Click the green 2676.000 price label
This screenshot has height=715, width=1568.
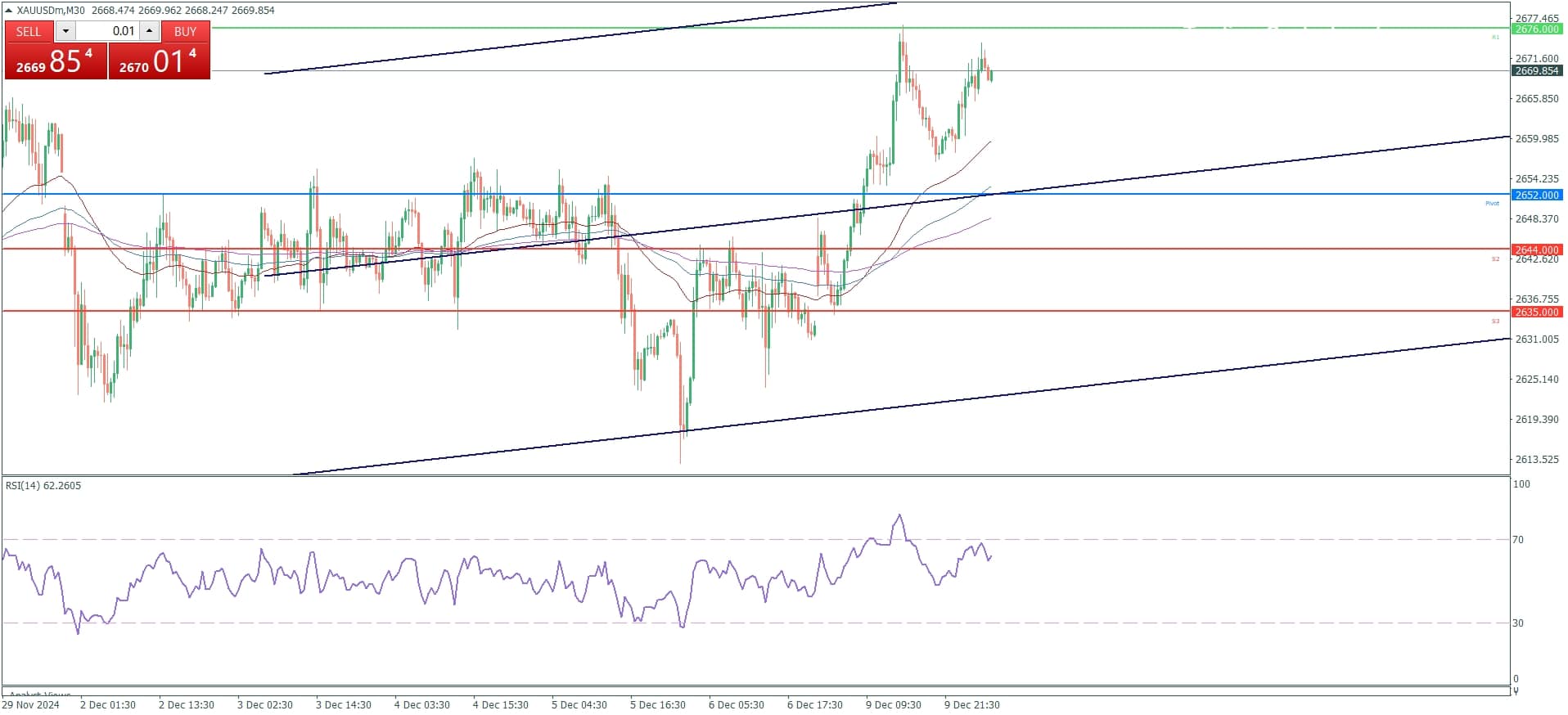[x=1537, y=29]
